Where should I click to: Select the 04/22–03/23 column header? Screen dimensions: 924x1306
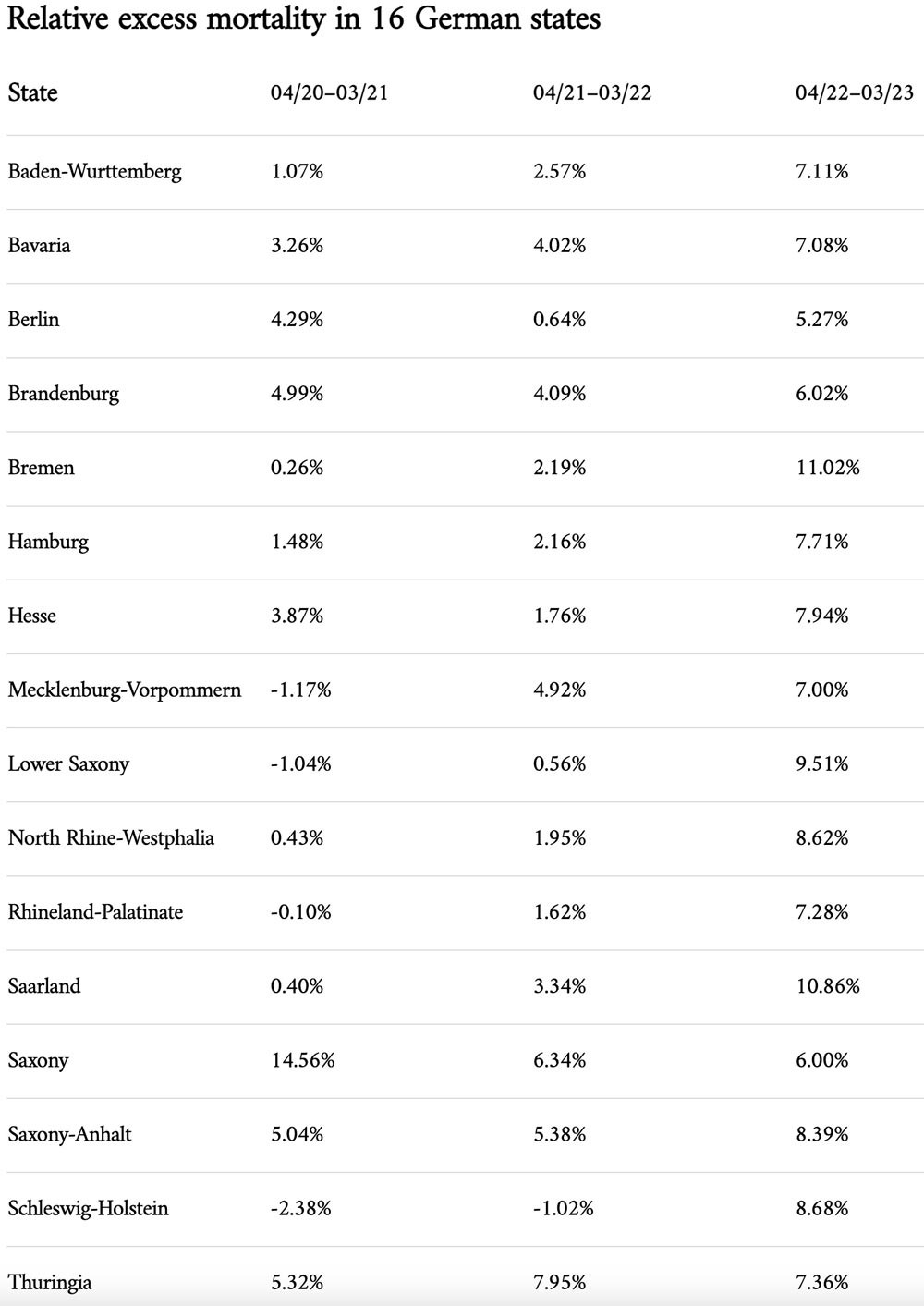pos(855,93)
